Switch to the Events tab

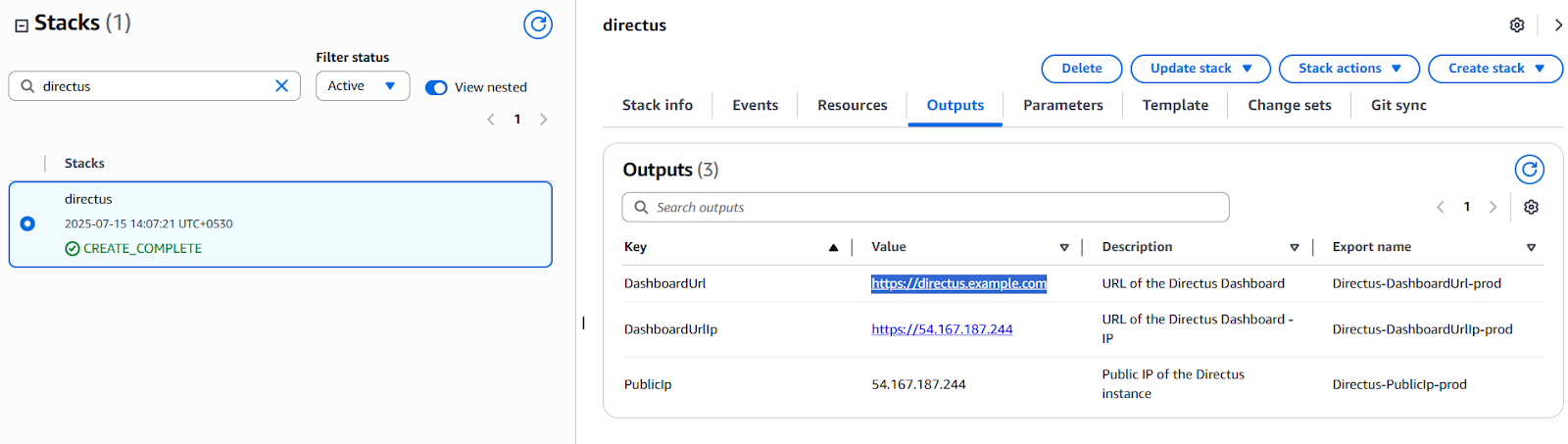[756, 105]
